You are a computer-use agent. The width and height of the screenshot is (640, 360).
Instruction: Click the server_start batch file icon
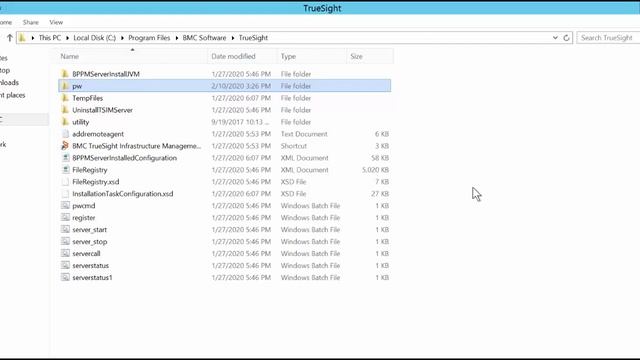pyautogui.click(x=65, y=229)
